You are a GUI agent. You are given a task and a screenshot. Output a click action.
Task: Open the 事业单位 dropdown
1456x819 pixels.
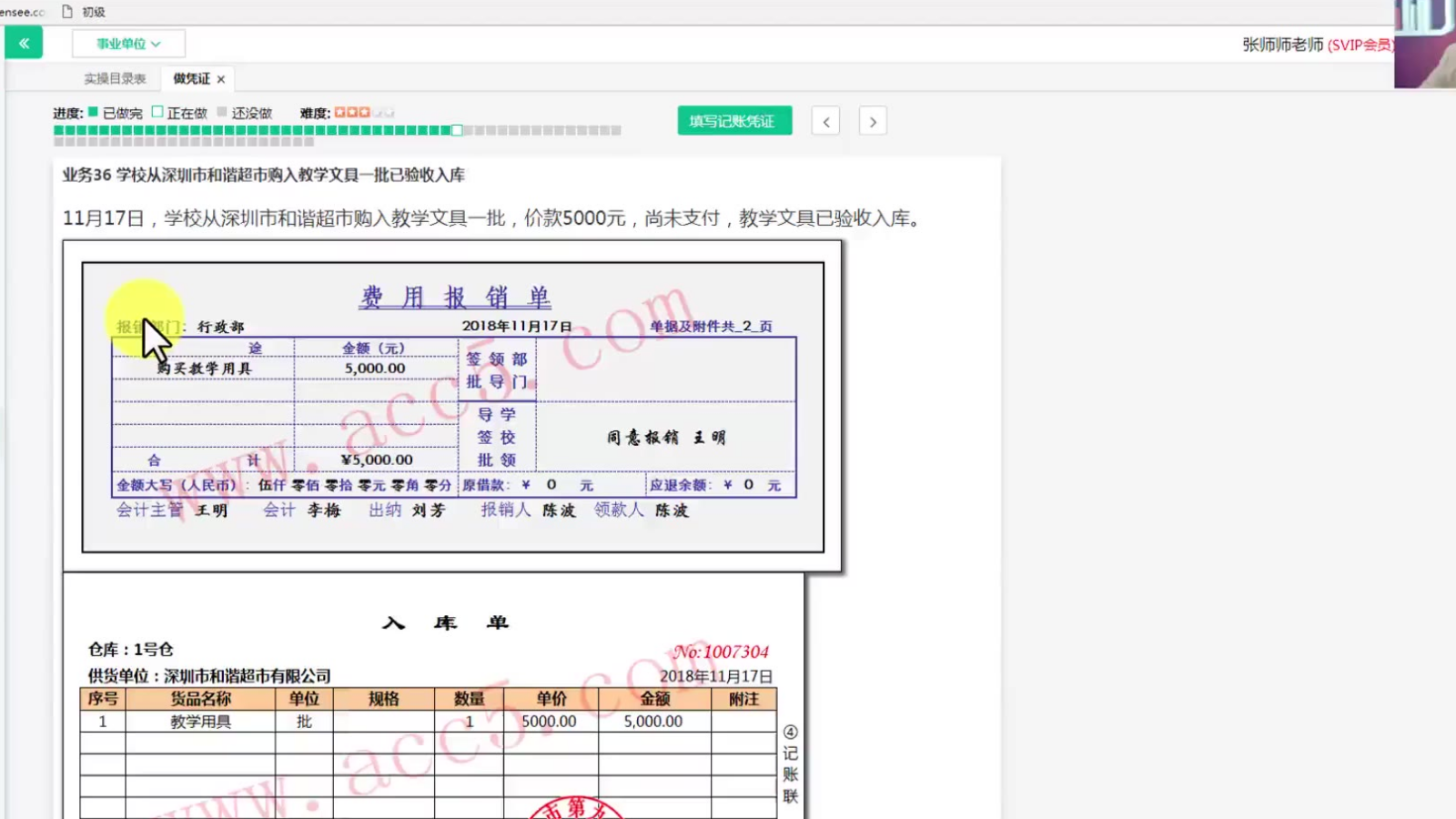point(128,44)
